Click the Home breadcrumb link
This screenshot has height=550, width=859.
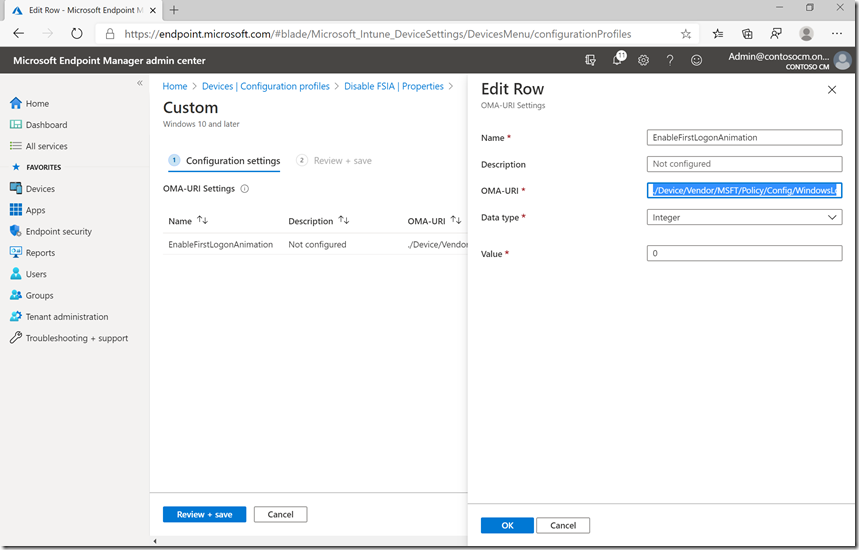click(x=174, y=87)
